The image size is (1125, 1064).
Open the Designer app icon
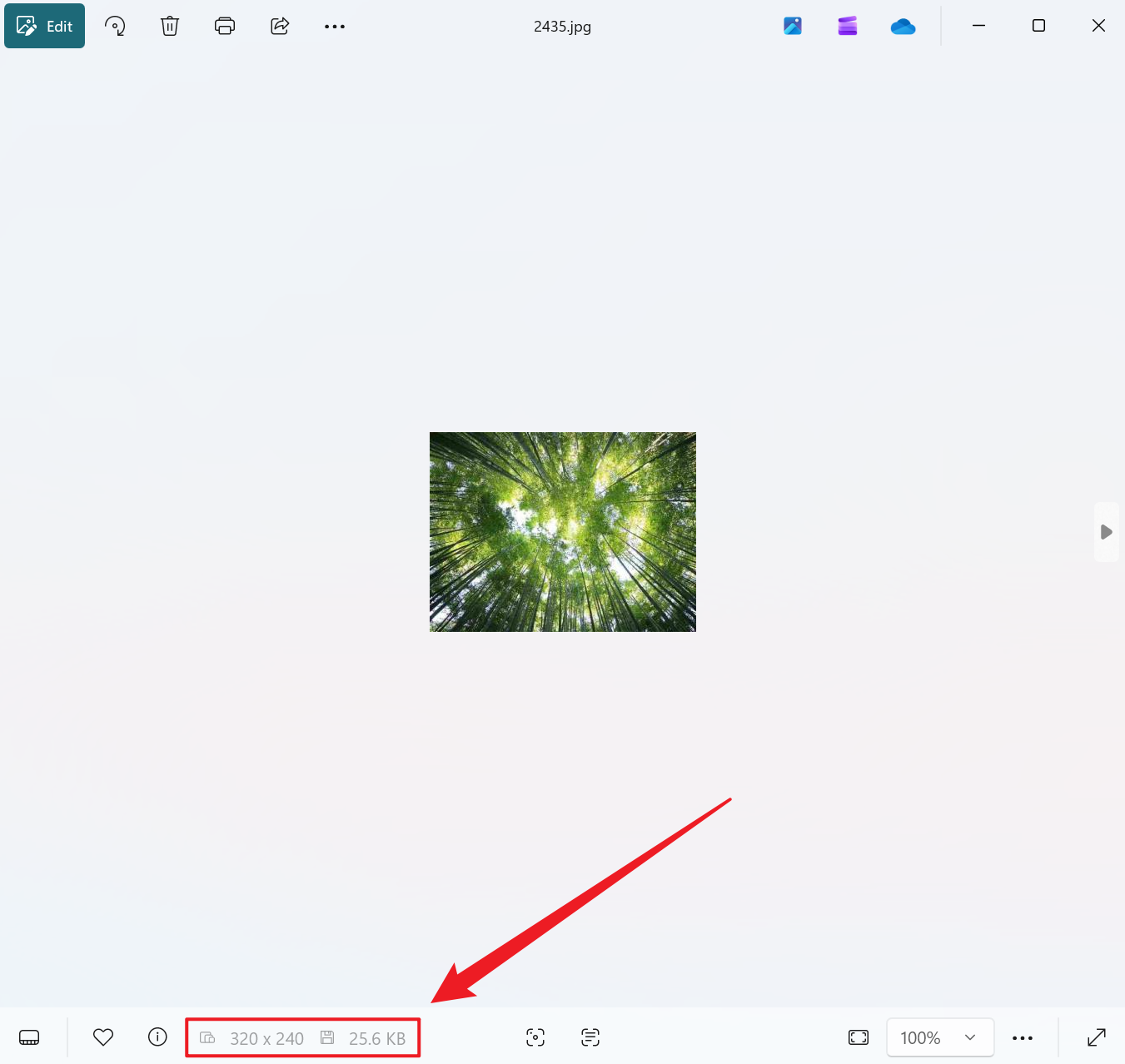click(x=793, y=27)
